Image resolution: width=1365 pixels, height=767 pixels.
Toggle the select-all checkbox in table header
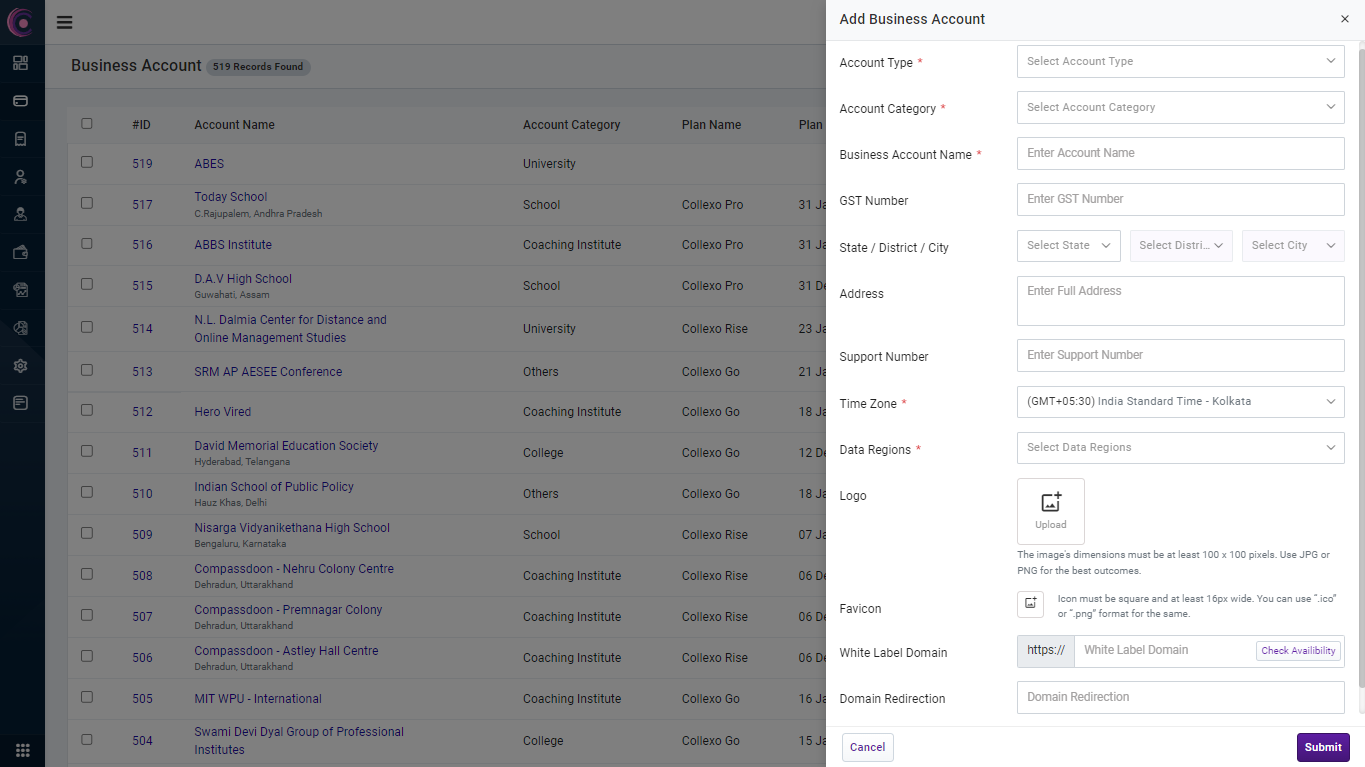tap(87, 124)
